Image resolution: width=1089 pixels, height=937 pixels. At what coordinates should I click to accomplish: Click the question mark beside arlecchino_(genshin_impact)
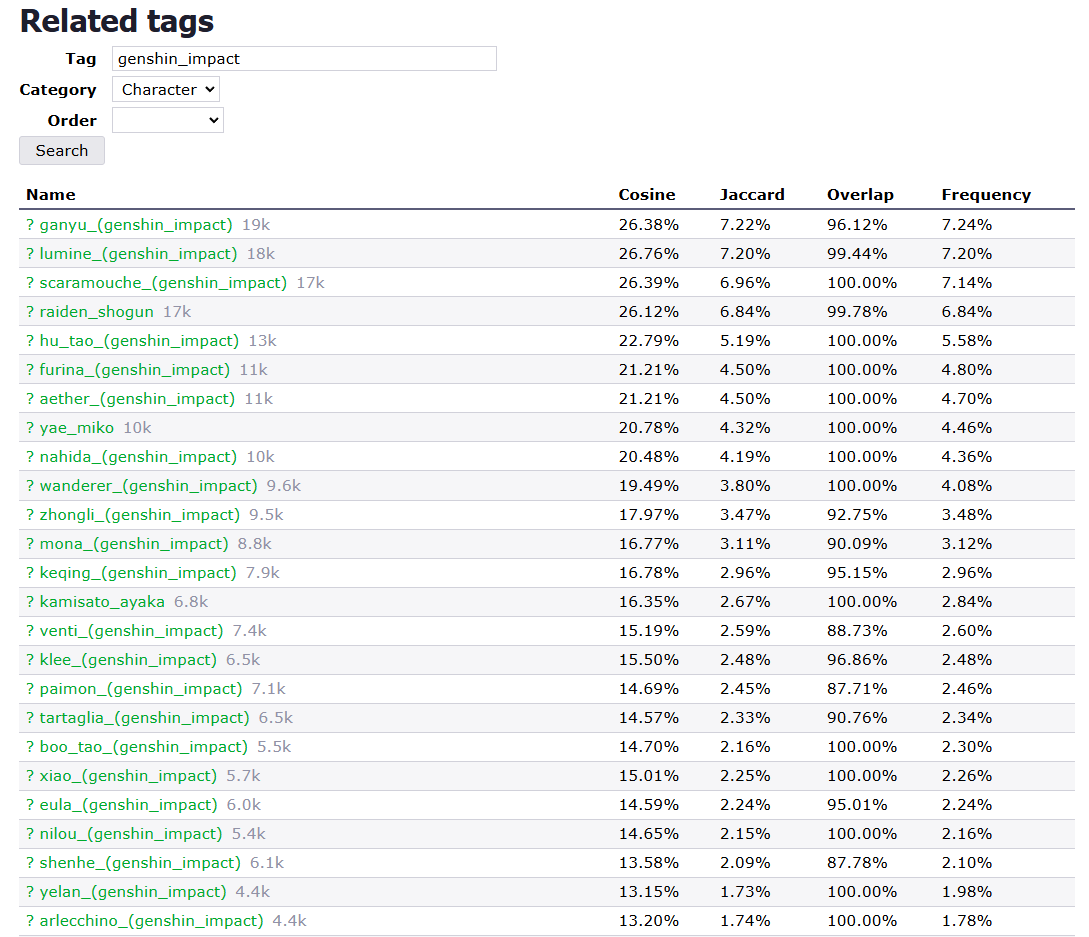coord(30,921)
